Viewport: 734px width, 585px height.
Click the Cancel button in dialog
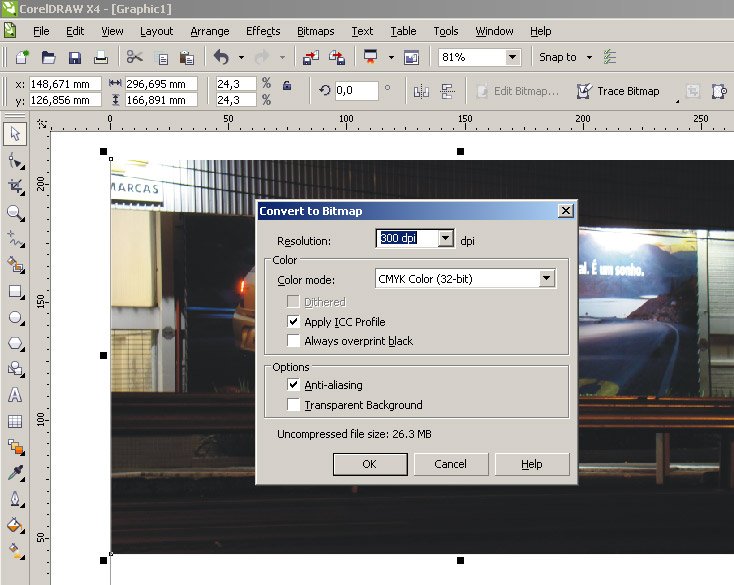point(450,464)
